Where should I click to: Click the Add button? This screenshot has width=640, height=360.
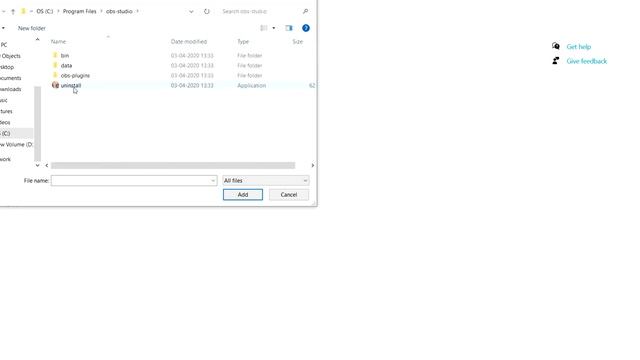click(x=243, y=195)
